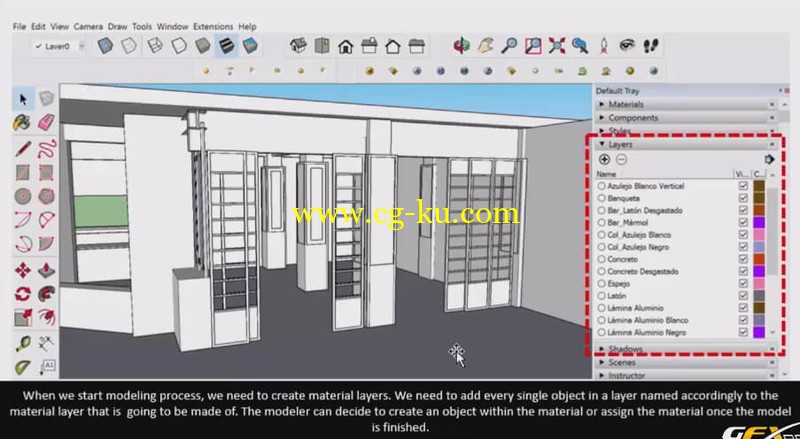Open the Camera menu
Viewport: 800px width, 439px height.
coord(88,27)
